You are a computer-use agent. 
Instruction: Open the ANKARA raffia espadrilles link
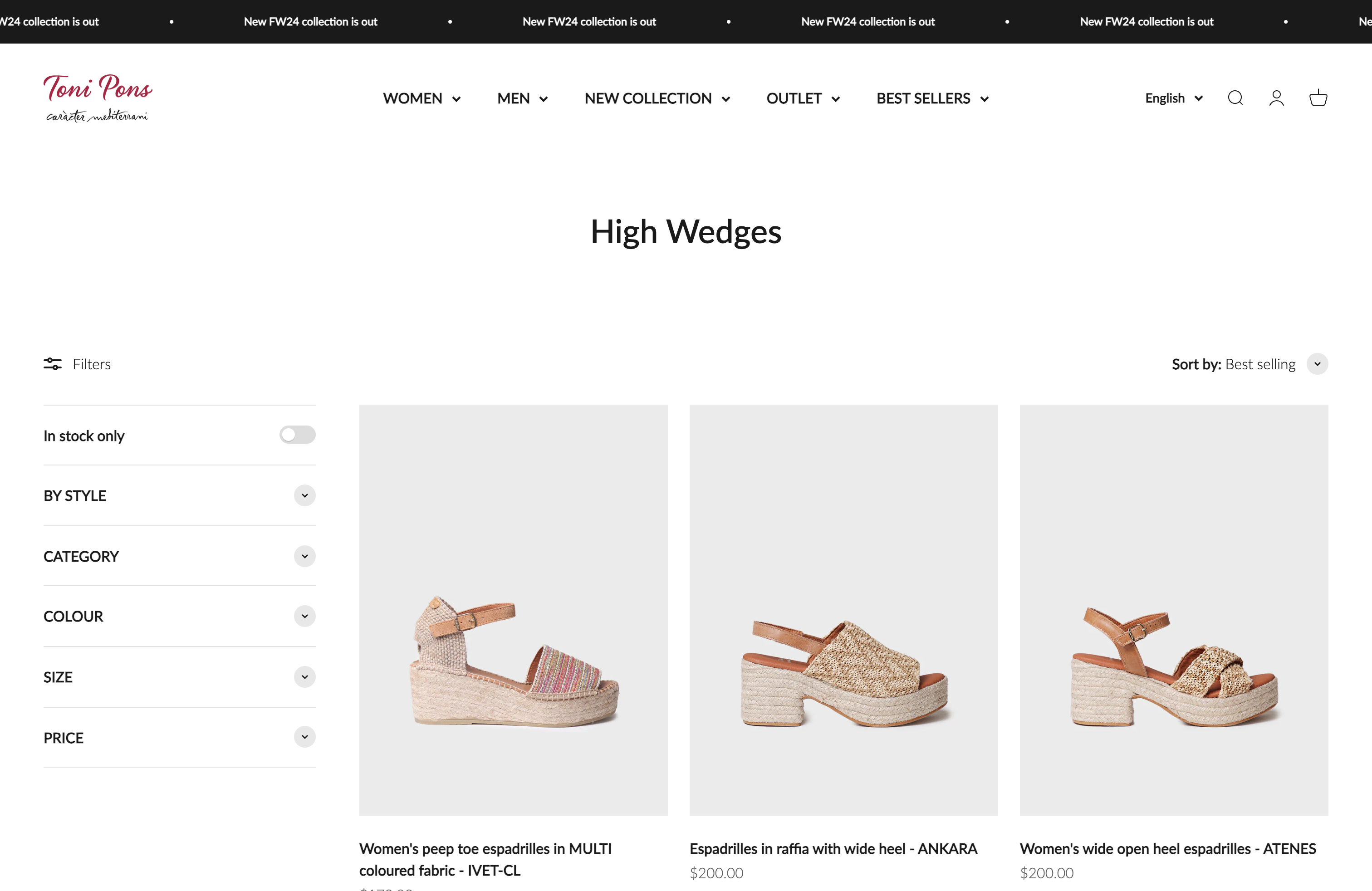(833, 848)
